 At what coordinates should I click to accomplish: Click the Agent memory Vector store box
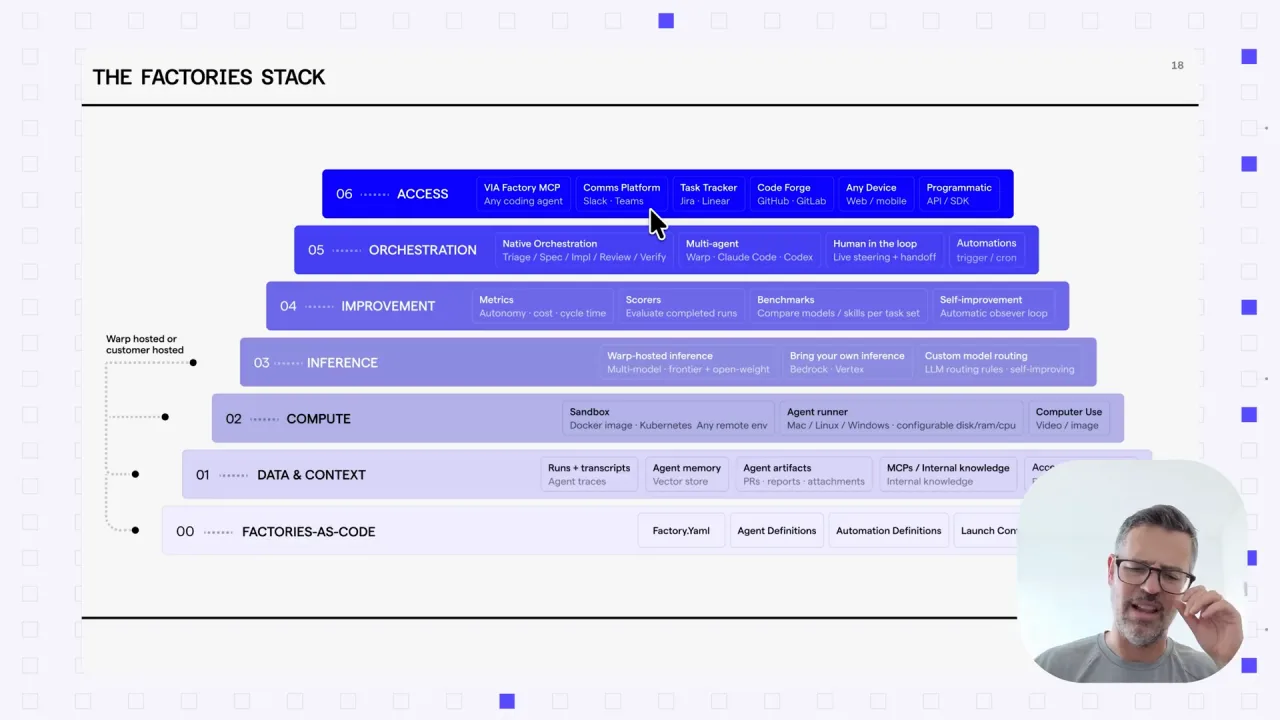click(x=687, y=474)
